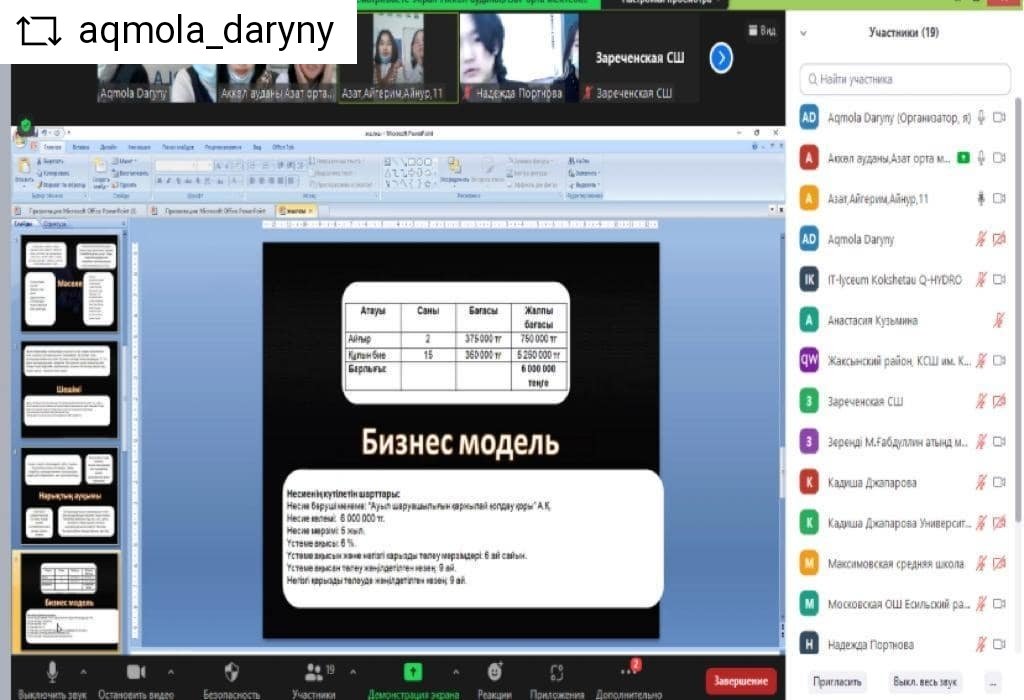Click IK avatar of IT-lyceum Kokshetau

[x=809, y=279]
